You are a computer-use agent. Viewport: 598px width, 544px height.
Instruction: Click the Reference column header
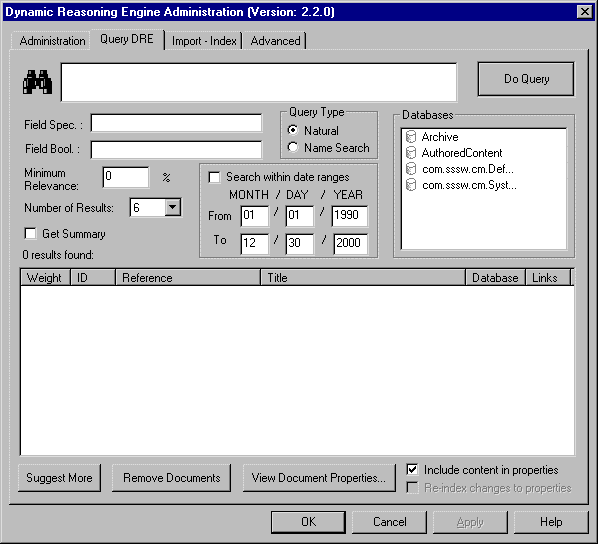[188, 277]
